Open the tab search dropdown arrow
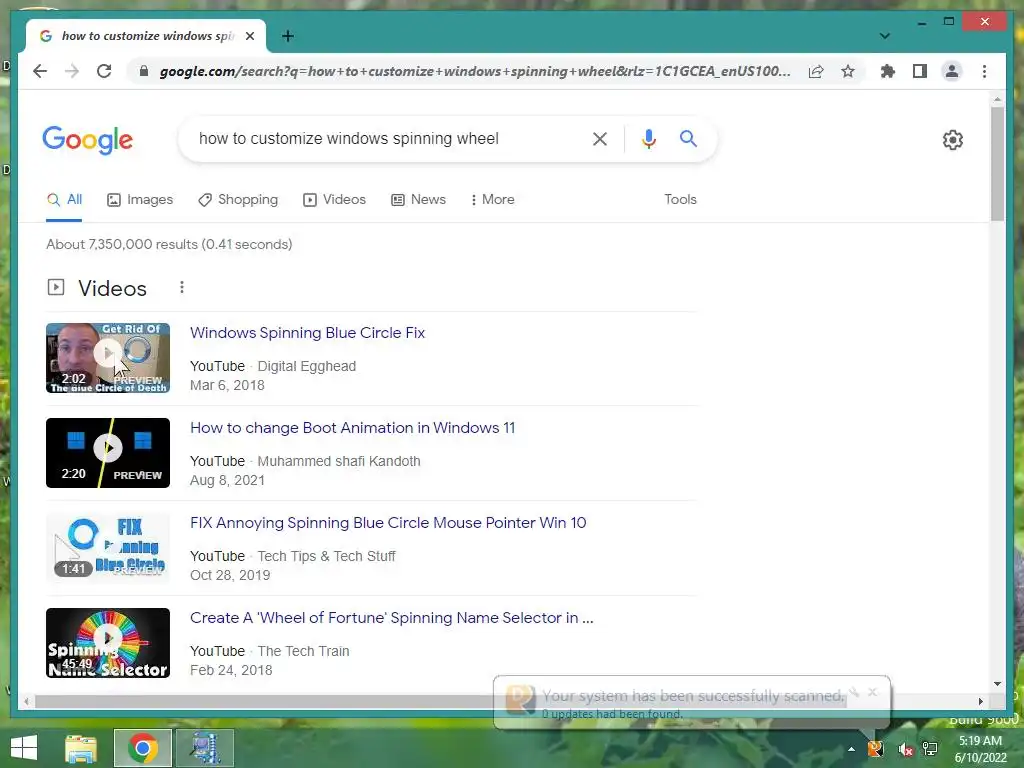This screenshot has width=1024, height=768. 884,36
